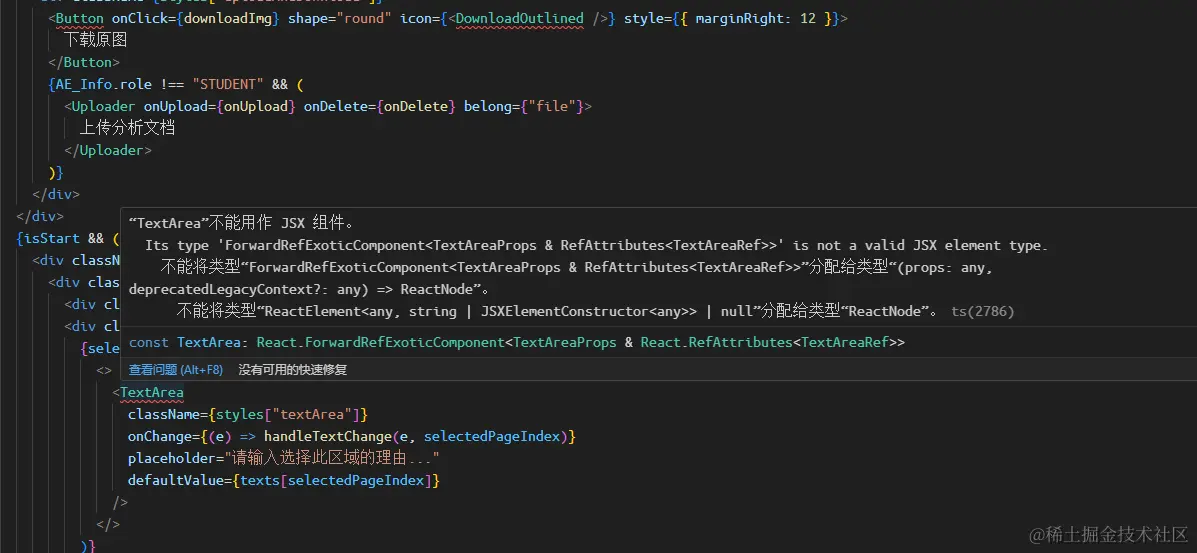This screenshot has height=553, width=1197.
Task: Click the defaultValue={texts[selectedPageIndex]} line
Action: (284, 480)
